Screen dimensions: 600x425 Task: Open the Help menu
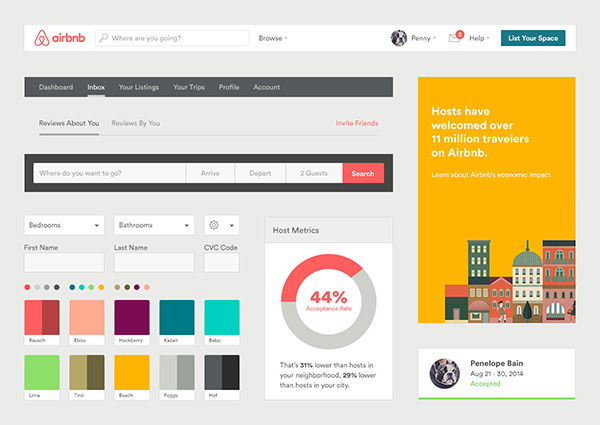(479, 38)
